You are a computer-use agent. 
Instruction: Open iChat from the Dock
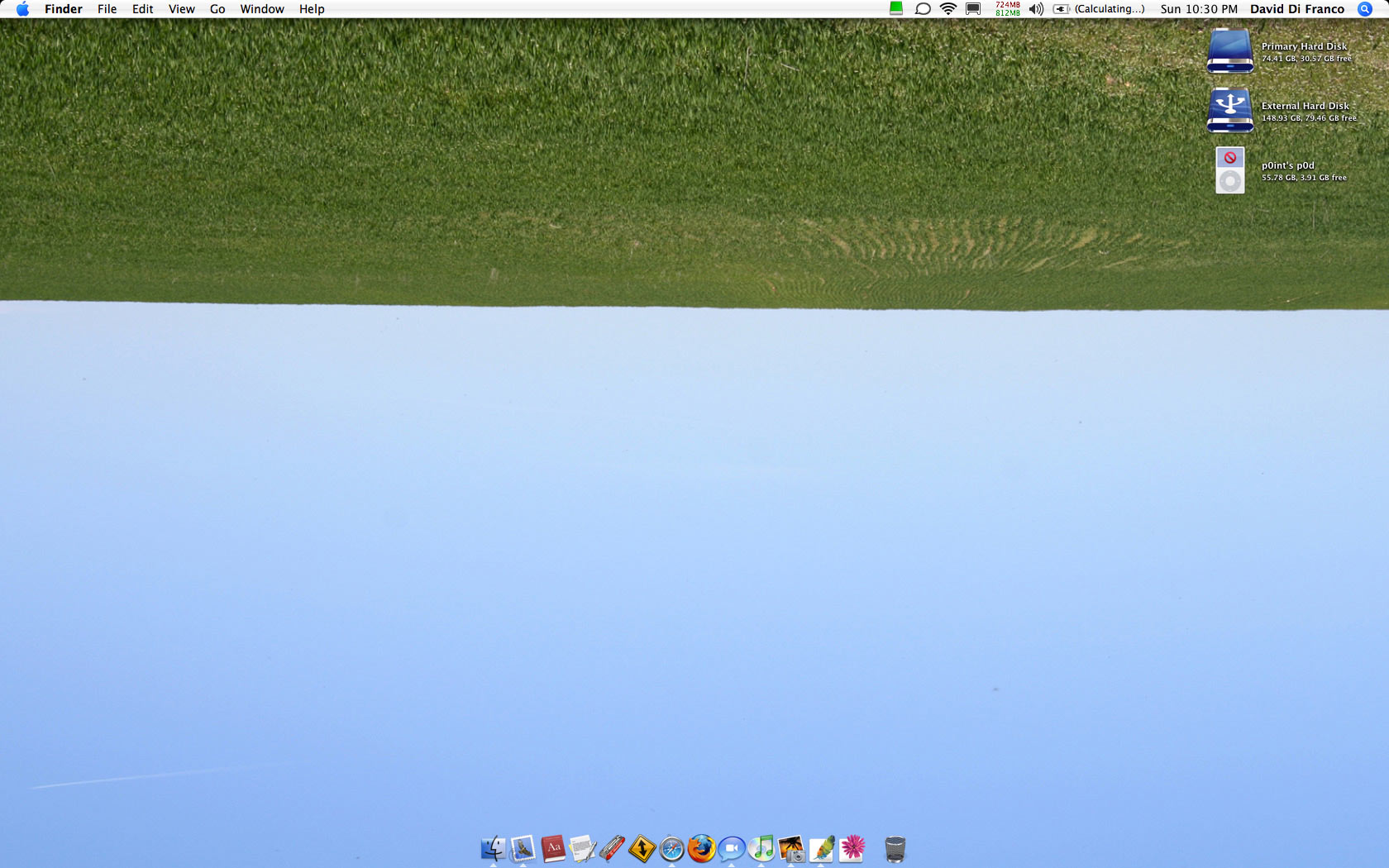[732, 848]
